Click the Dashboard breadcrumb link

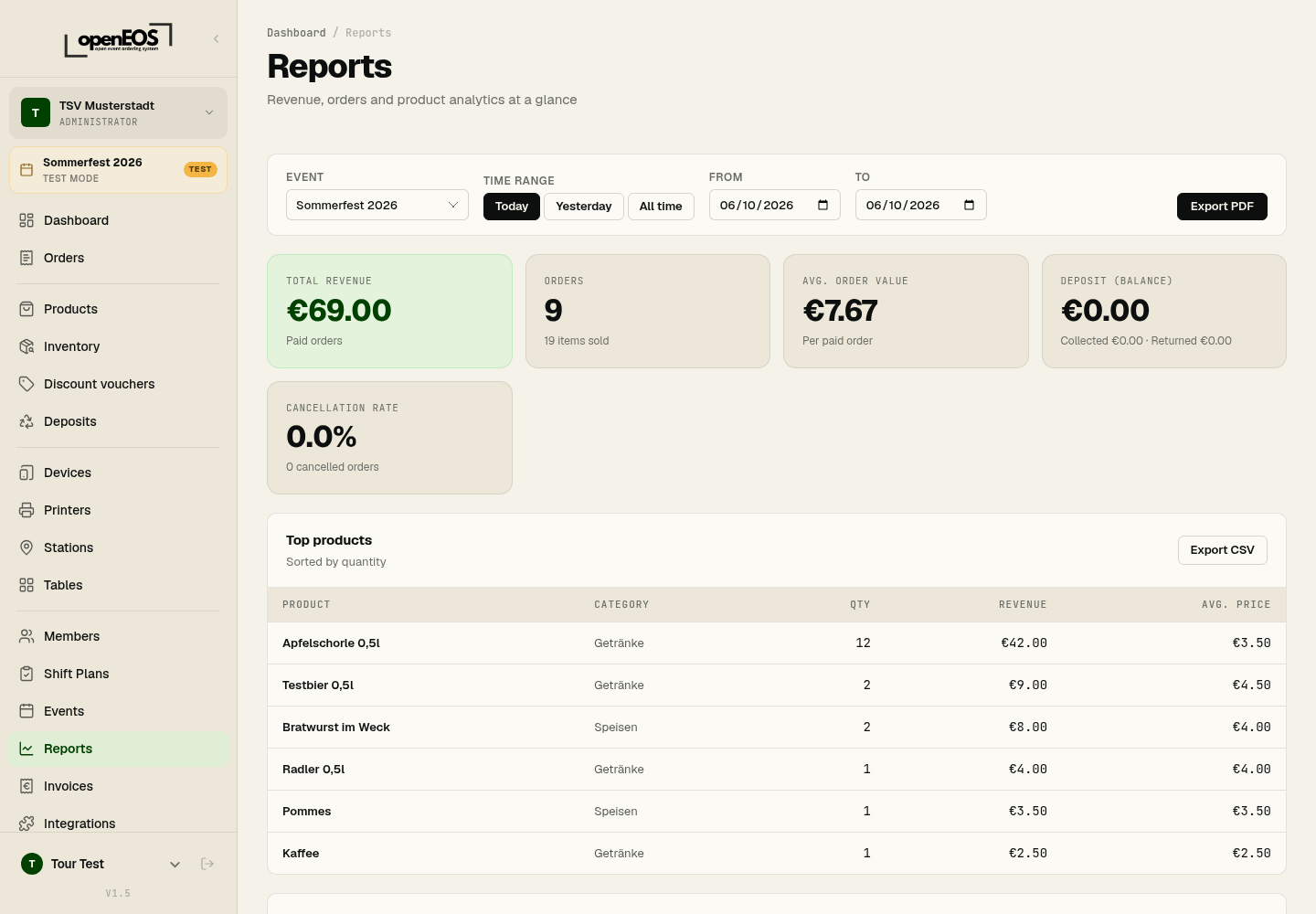tap(296, 33)
